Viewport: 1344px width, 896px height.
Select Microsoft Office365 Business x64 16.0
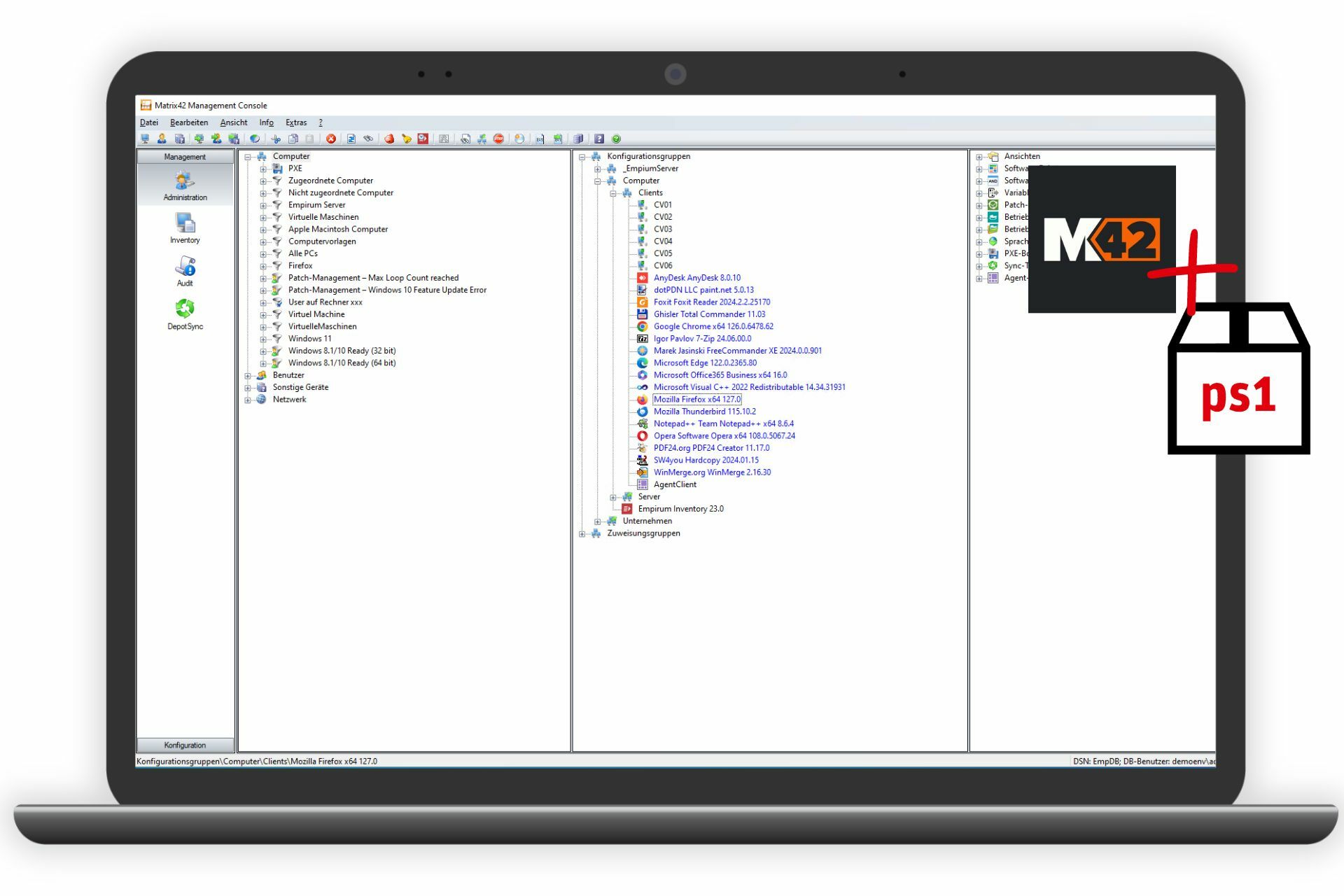point(720,375)
